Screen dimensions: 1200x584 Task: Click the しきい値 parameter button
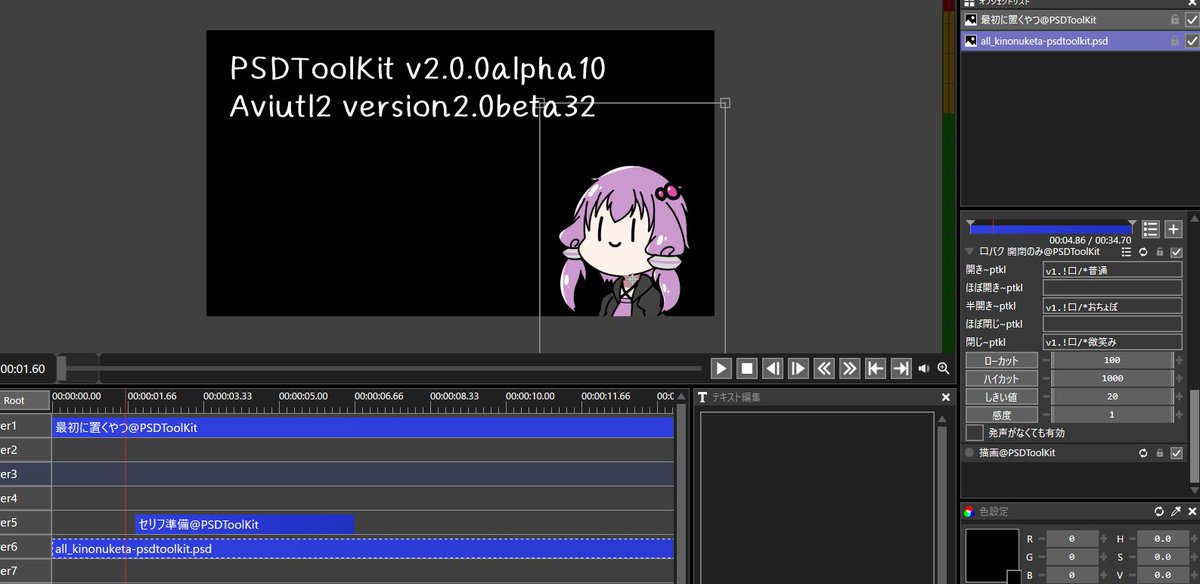pos(1001,396)
